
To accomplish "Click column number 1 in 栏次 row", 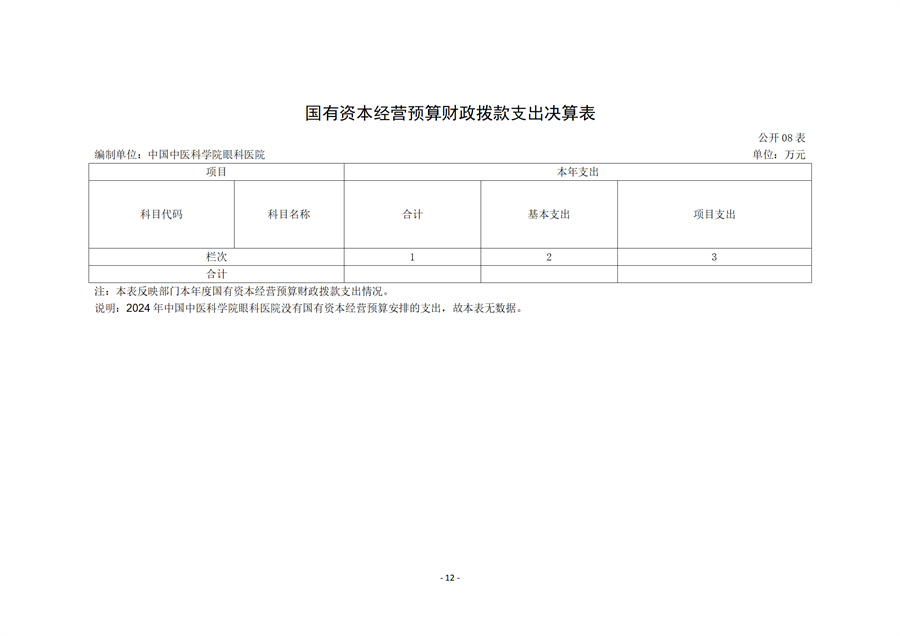I will (413, 257).
